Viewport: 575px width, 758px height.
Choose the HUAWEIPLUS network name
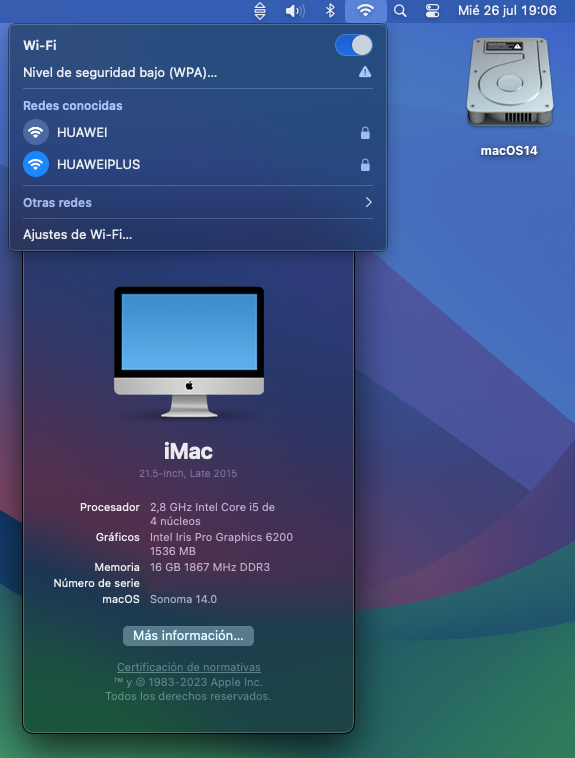click(x=99, y=165)
